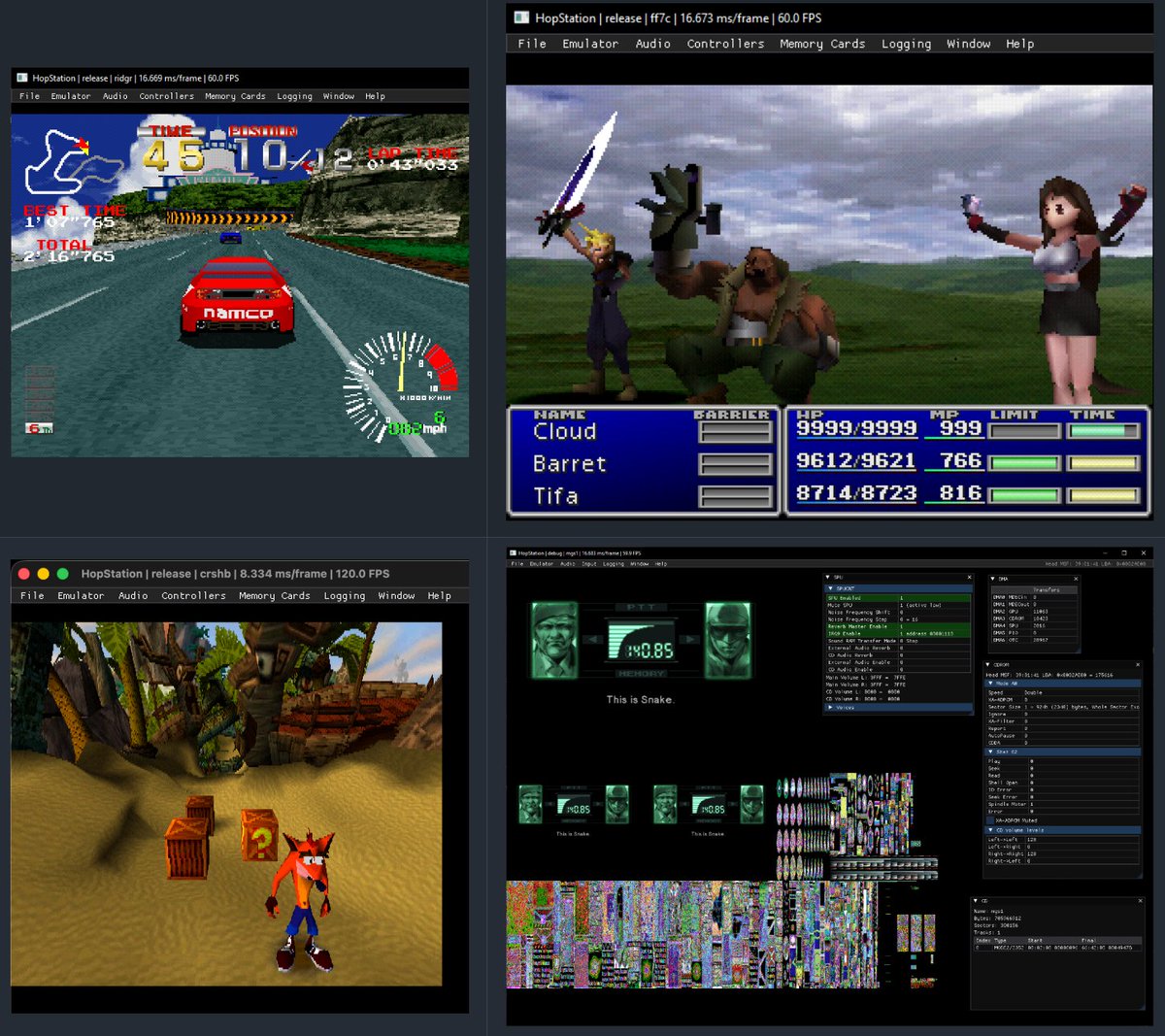This screenshot has height=1036, width=1165.
Task: Click Barret's name in battle menu
Action: [x=570, y=464]
